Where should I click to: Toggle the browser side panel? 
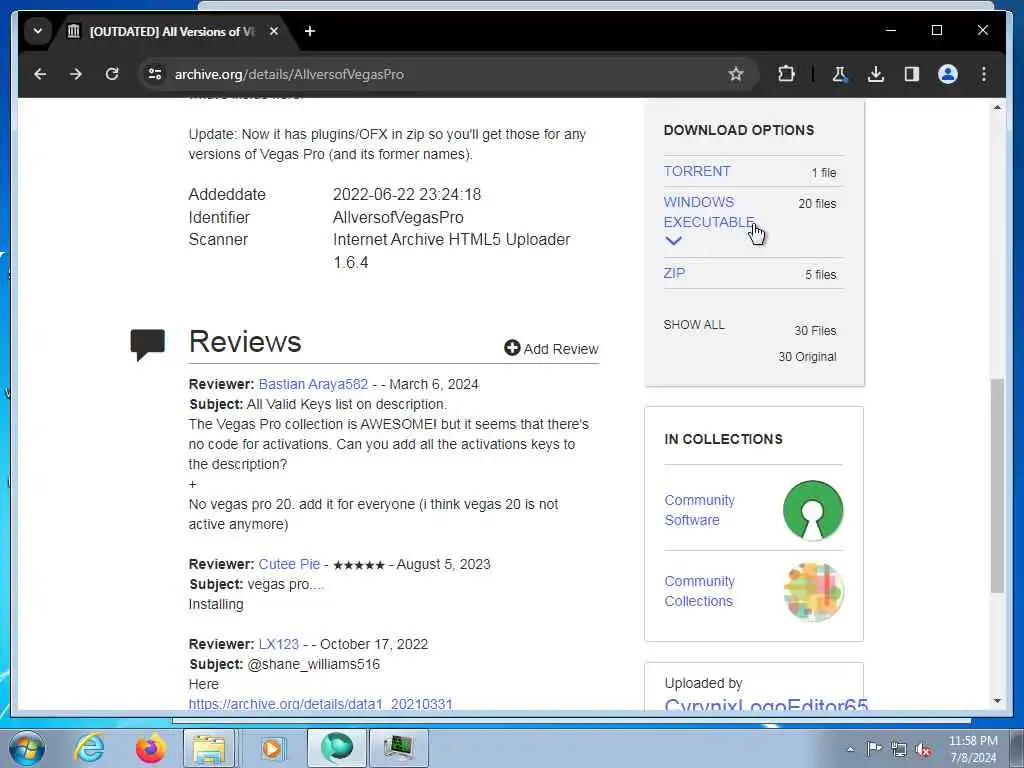pyautogui.click(x=912, y=74)
